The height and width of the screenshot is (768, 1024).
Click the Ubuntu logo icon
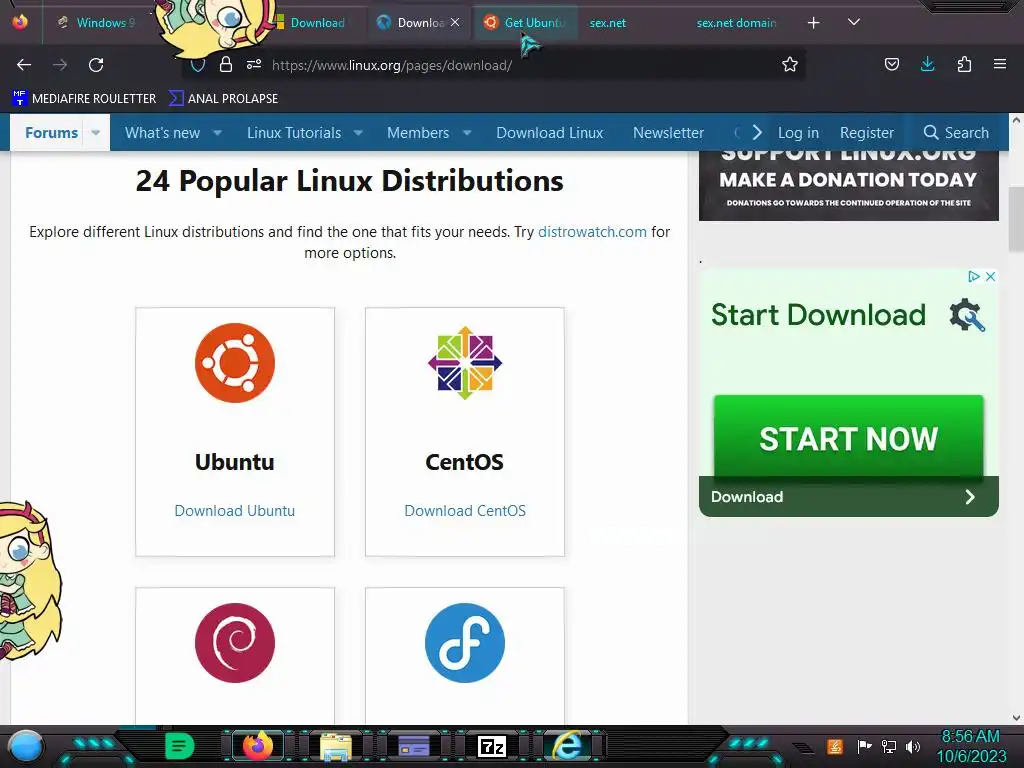pos(234,363)
